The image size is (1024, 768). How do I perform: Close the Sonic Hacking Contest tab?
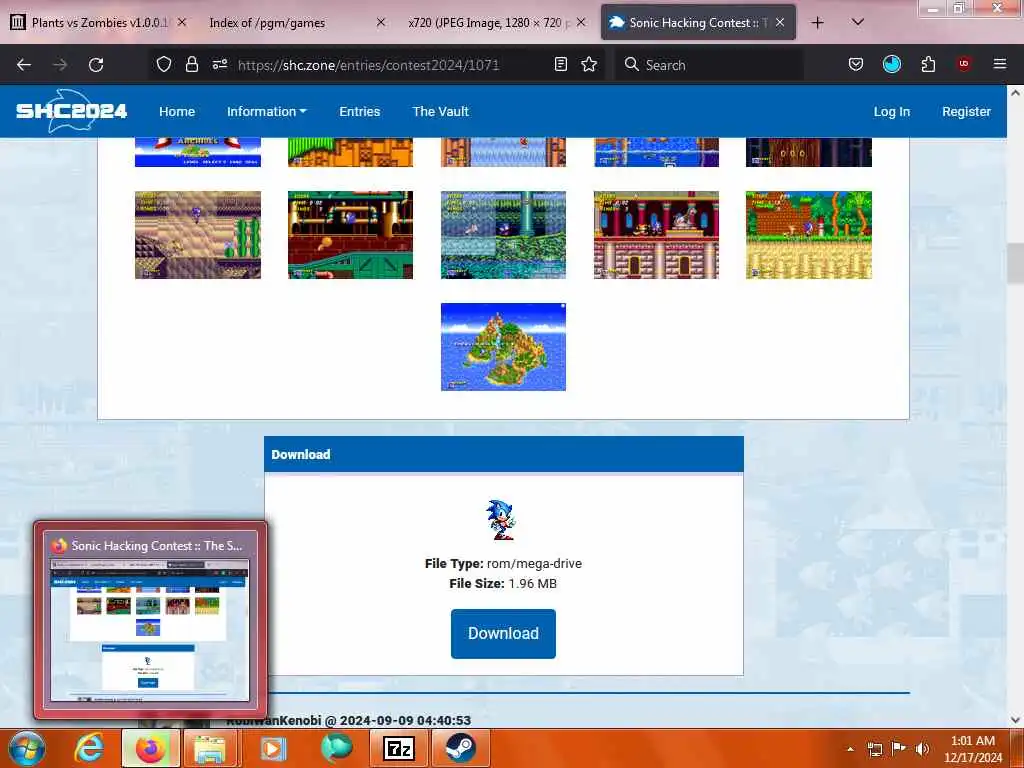tap(780, 22)
